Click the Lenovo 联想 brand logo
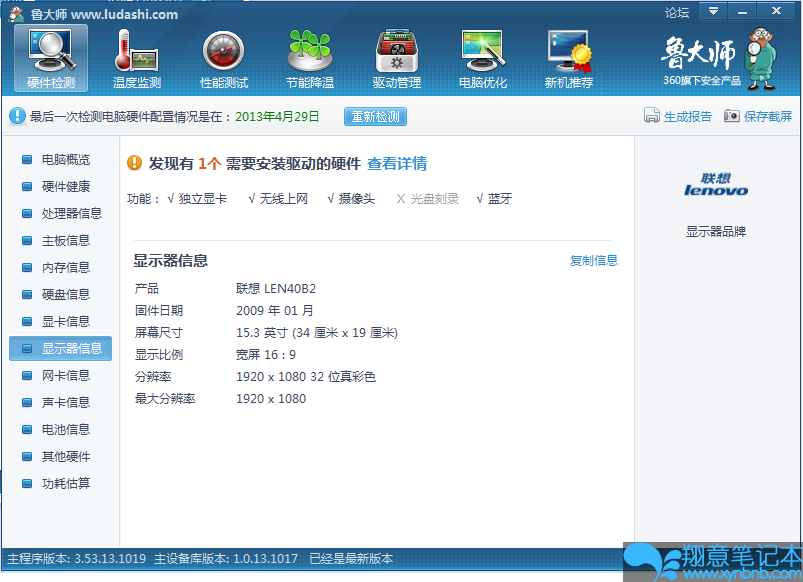 [715, 185]
